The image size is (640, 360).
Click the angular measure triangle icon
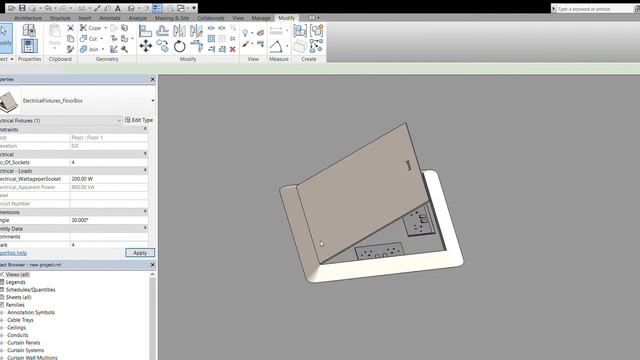276,46
